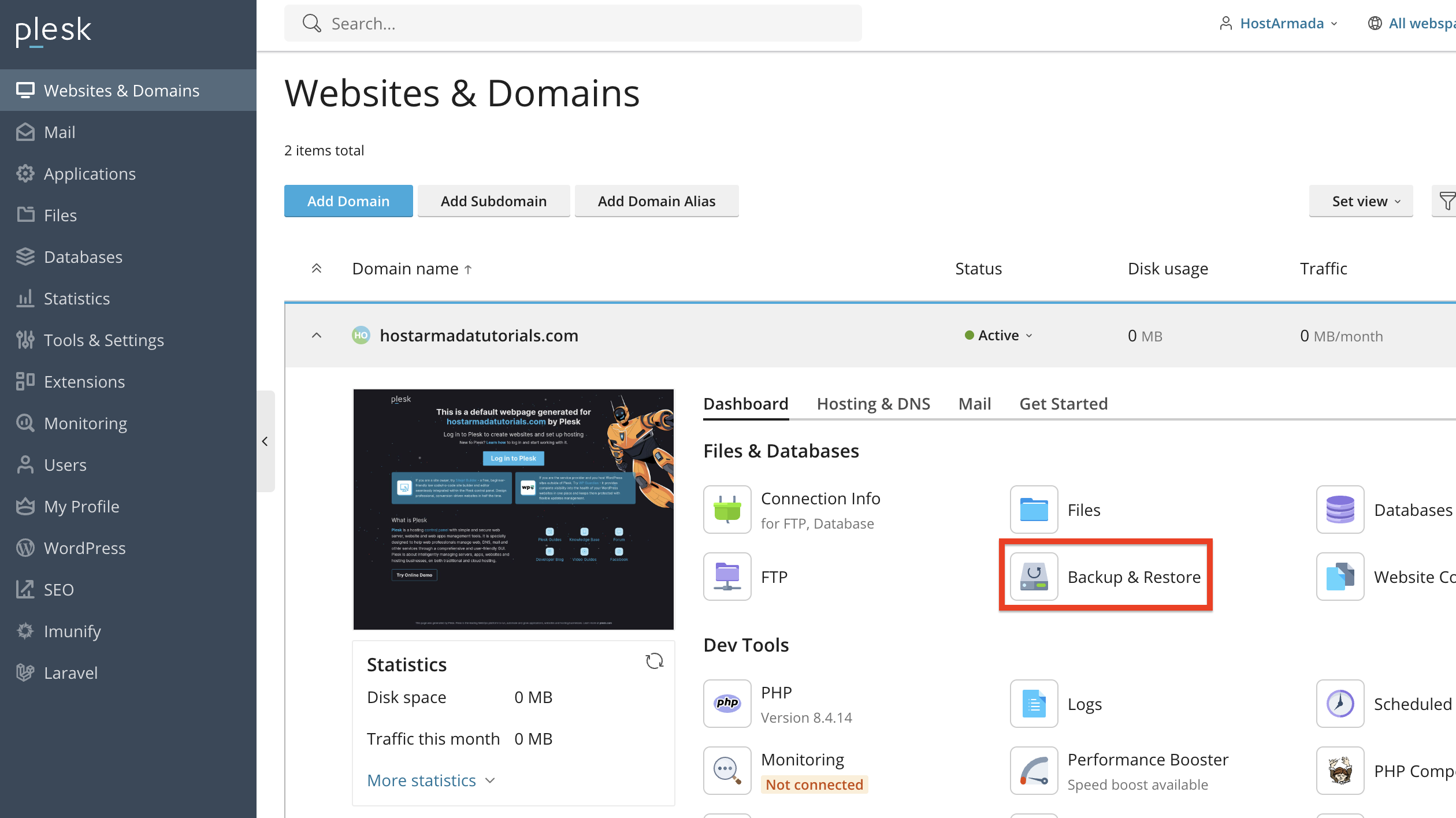The width and height of the screenshot is (1456, 818).
Task: Refresh the Statistics panel
Action: [x=654, y=661]
